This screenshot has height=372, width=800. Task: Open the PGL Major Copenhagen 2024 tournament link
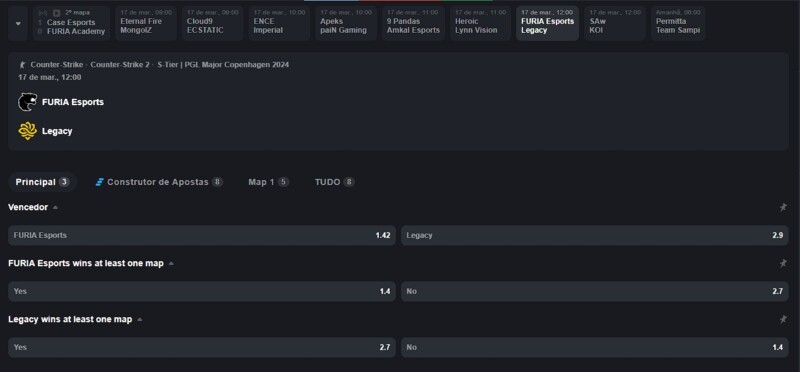[223, 65]
